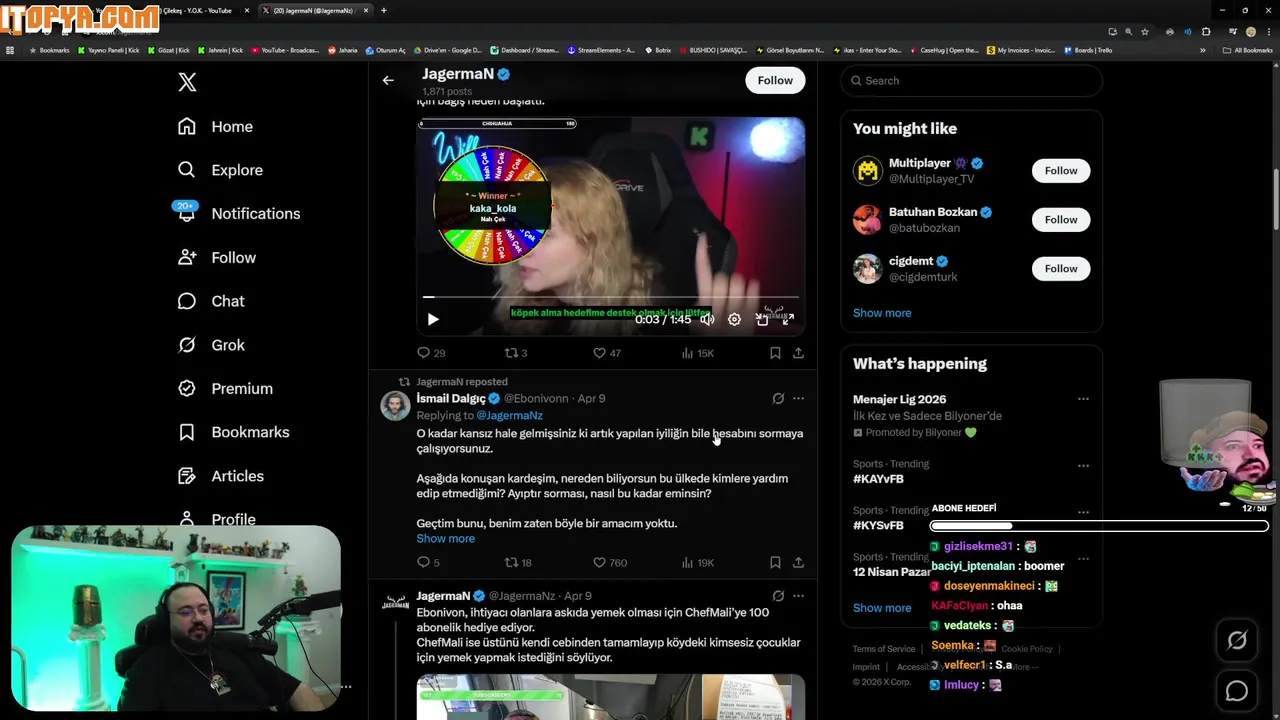This screenshot has width=1280, height=720.
Task: Show more trends under What's happening
Action: pos(882,608)
